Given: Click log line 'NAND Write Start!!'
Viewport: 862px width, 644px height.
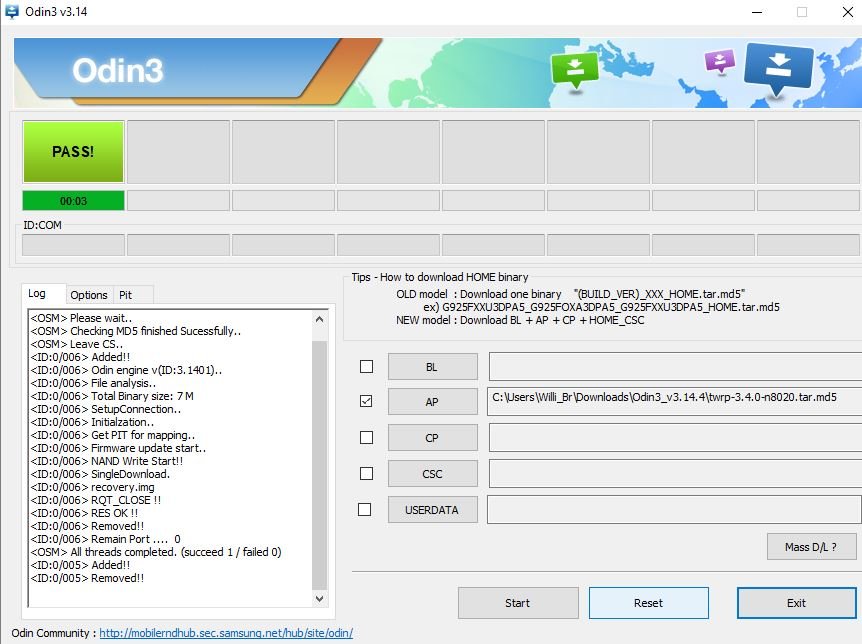Looking at the screenshot, I should point(107,461).
